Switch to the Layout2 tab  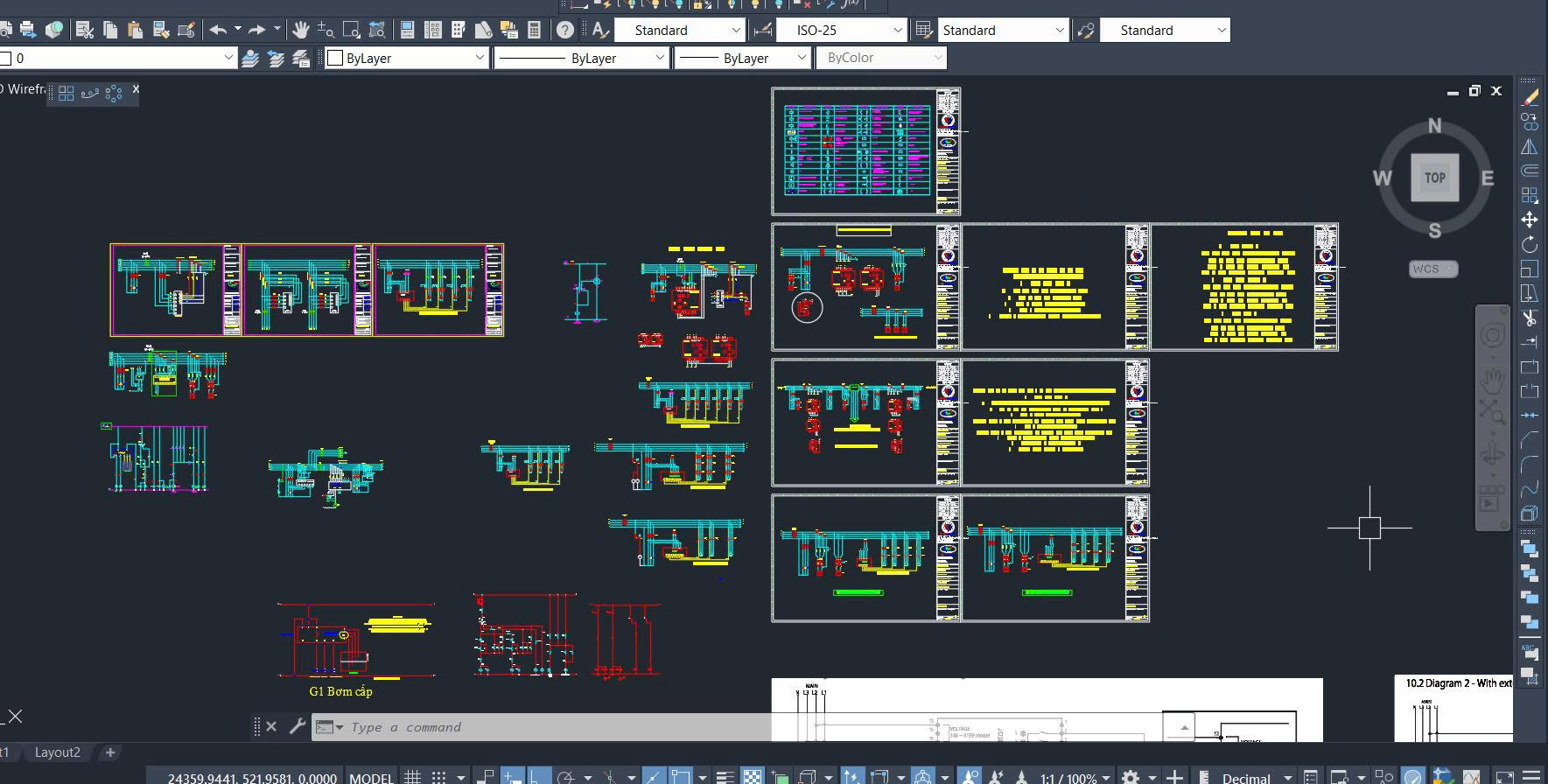(x=58, y=752)
